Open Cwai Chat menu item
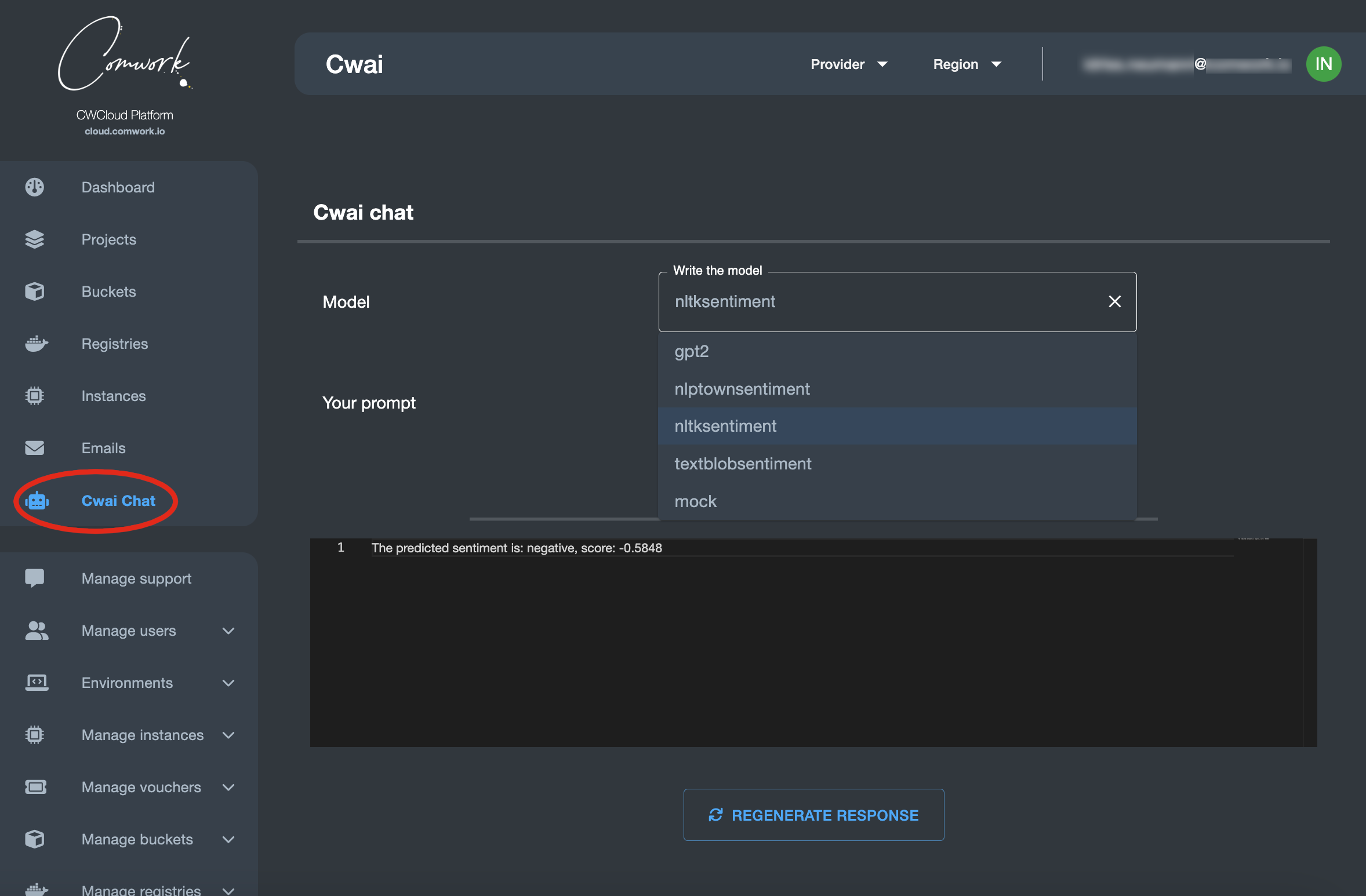 [119, 501]
